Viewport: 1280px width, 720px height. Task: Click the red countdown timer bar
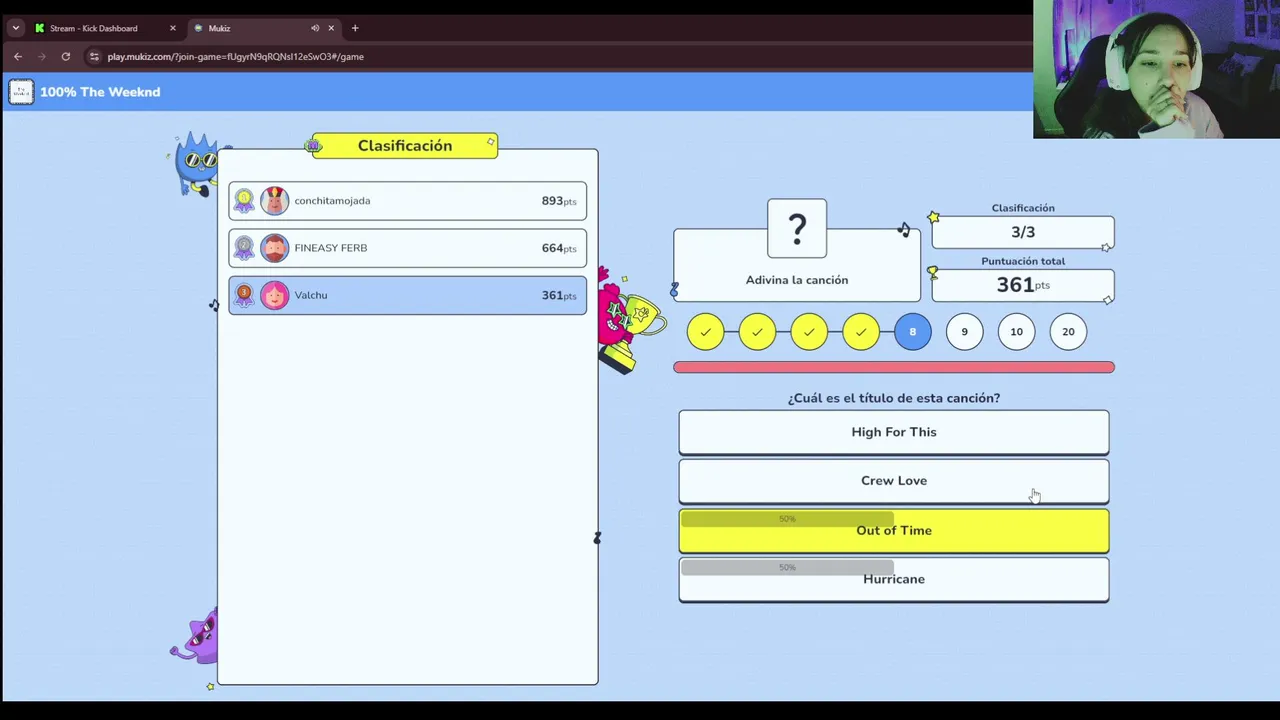[x=894, y=367]
